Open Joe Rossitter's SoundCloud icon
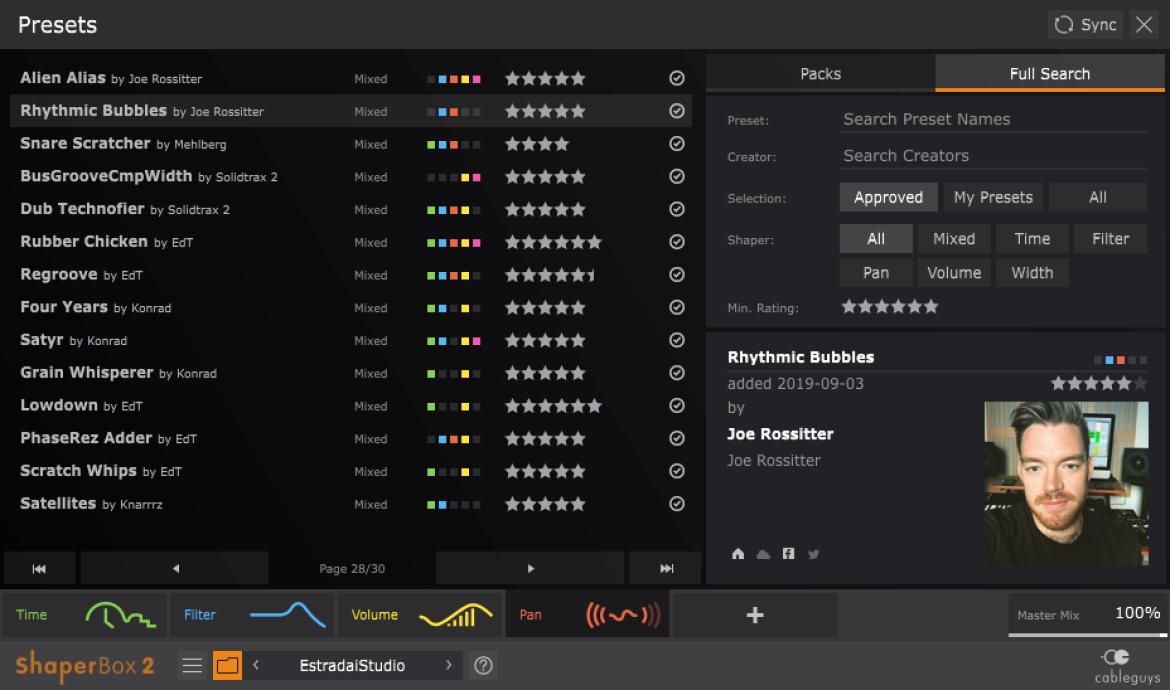This screenshot has height=690, width=1170. (x=763, y=553)
